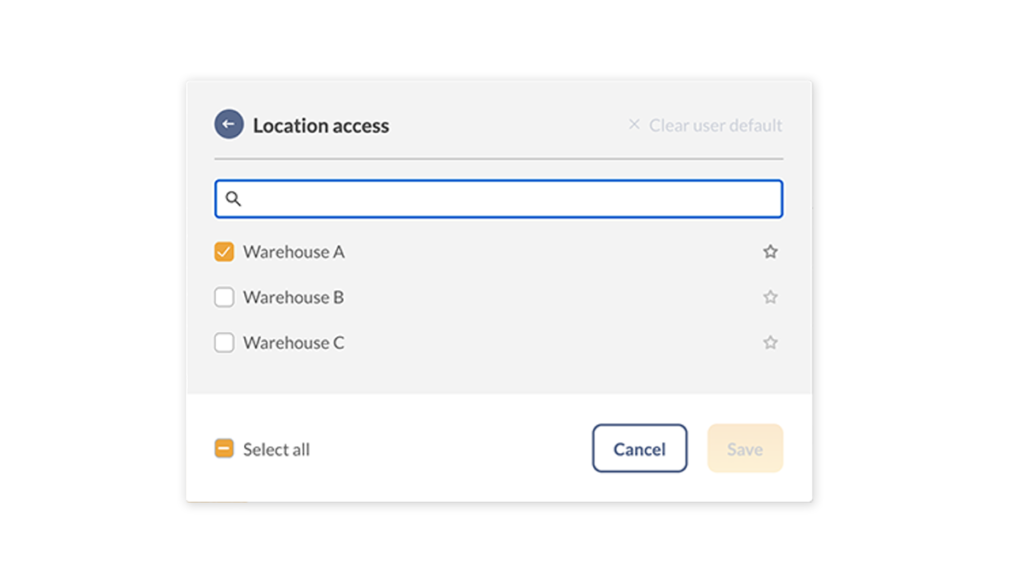Viewport: 1024px width, 576px height.
Task: Click the Warehouse B row
Action: pos(498,297)
